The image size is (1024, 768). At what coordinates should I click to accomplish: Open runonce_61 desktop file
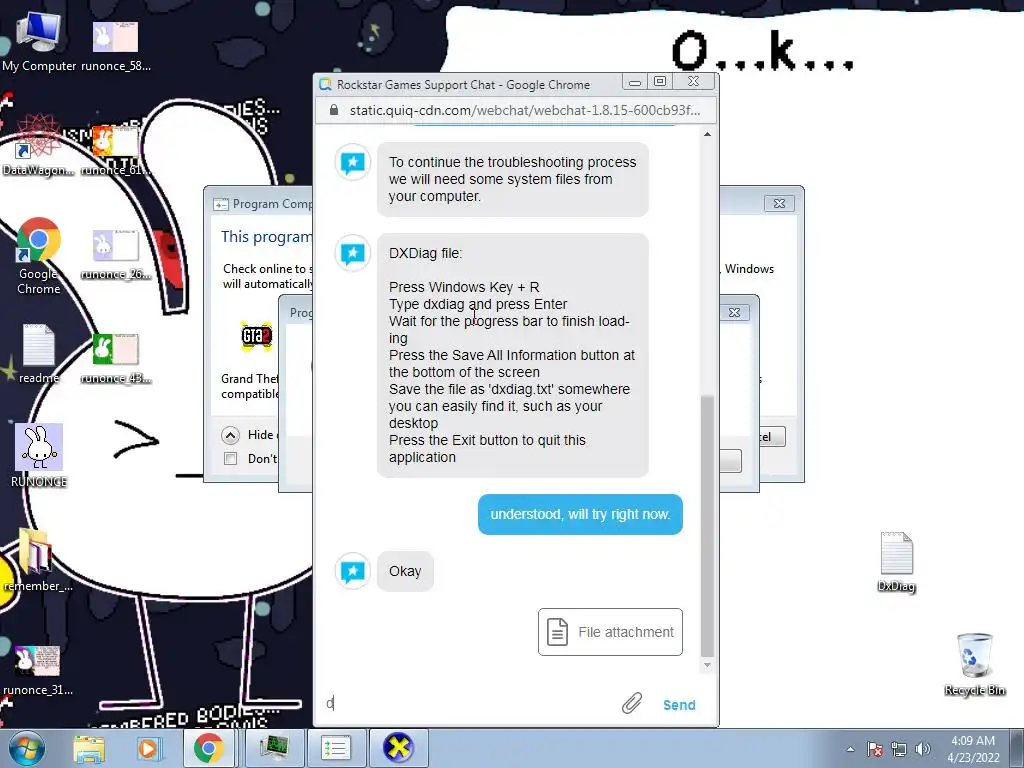pos(116,149)
